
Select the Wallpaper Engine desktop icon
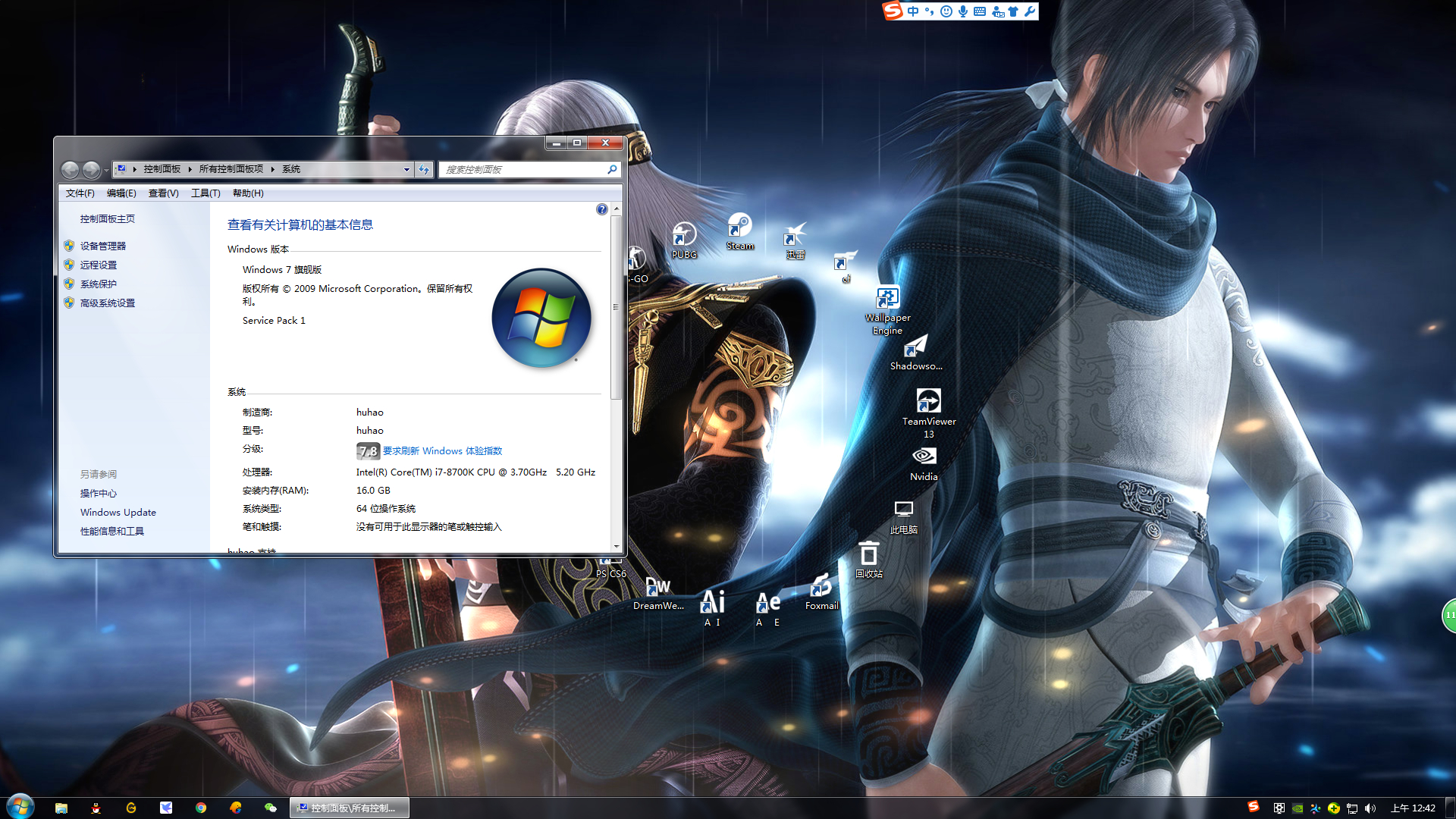887,310
